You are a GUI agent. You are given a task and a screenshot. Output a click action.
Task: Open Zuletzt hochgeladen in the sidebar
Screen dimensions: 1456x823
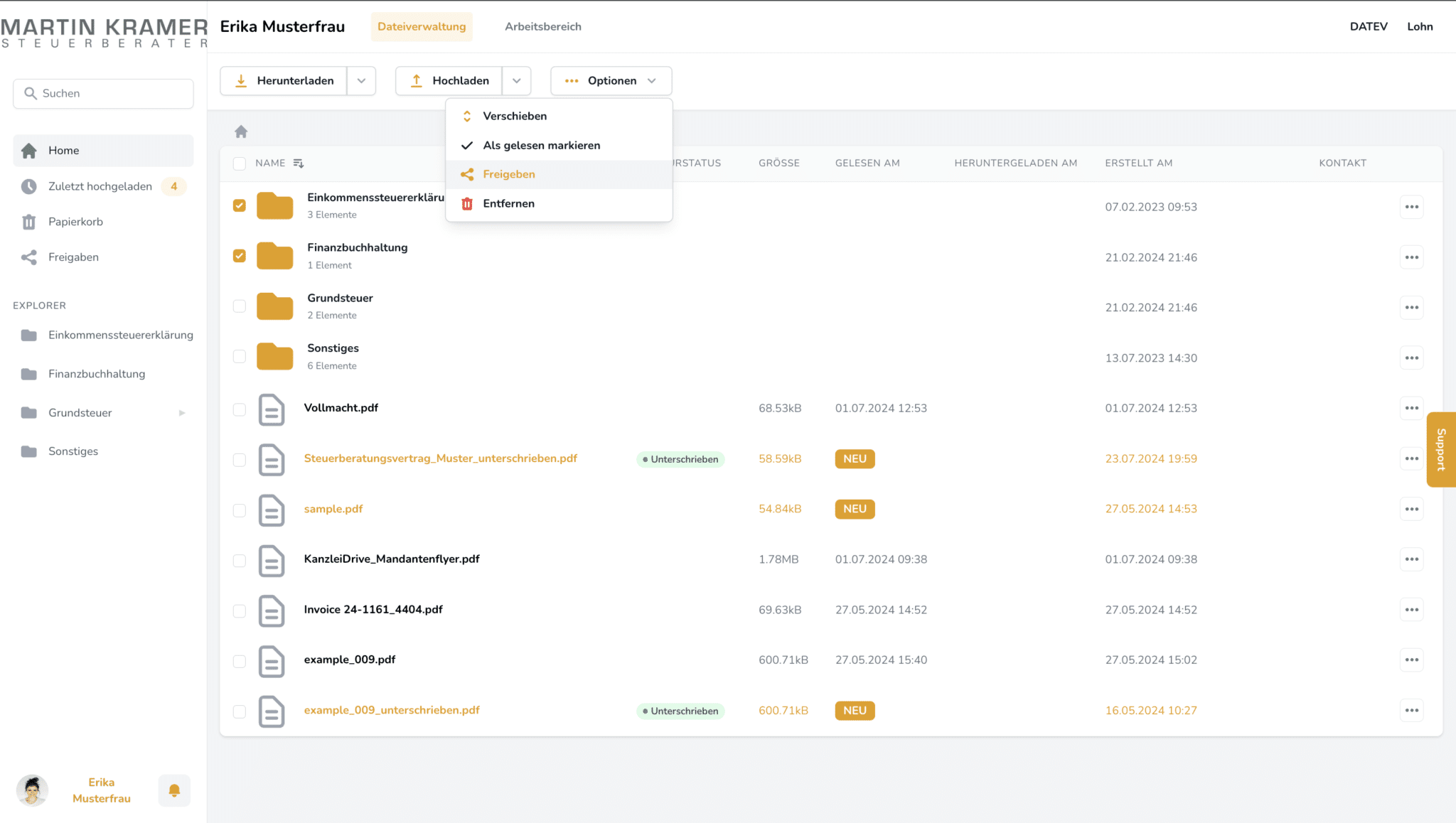[x=103, y=186]
